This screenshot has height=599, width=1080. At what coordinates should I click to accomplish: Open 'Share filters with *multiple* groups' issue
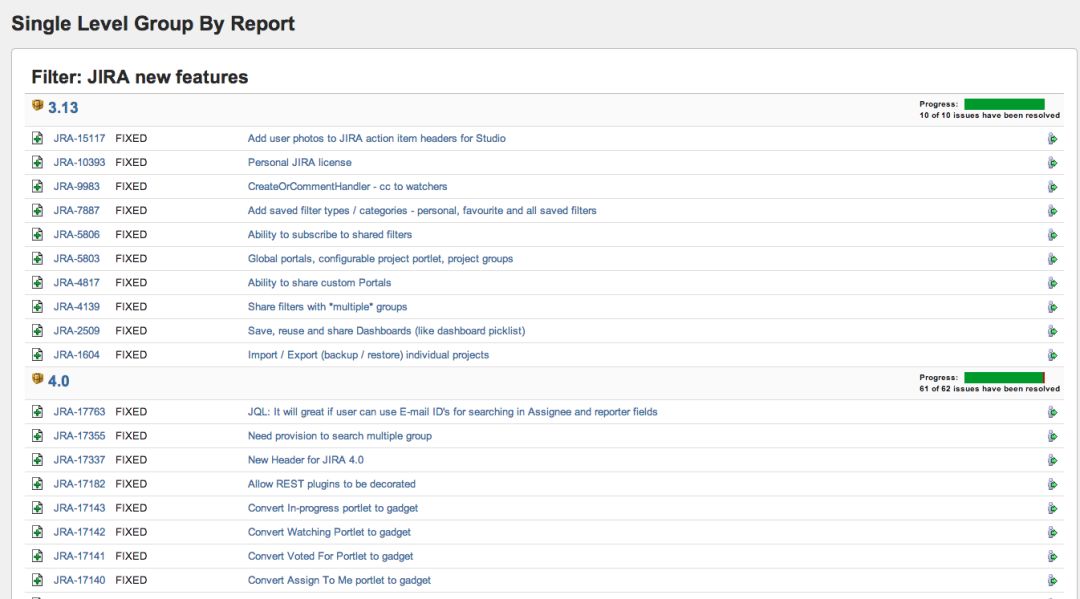click(327, 307)
